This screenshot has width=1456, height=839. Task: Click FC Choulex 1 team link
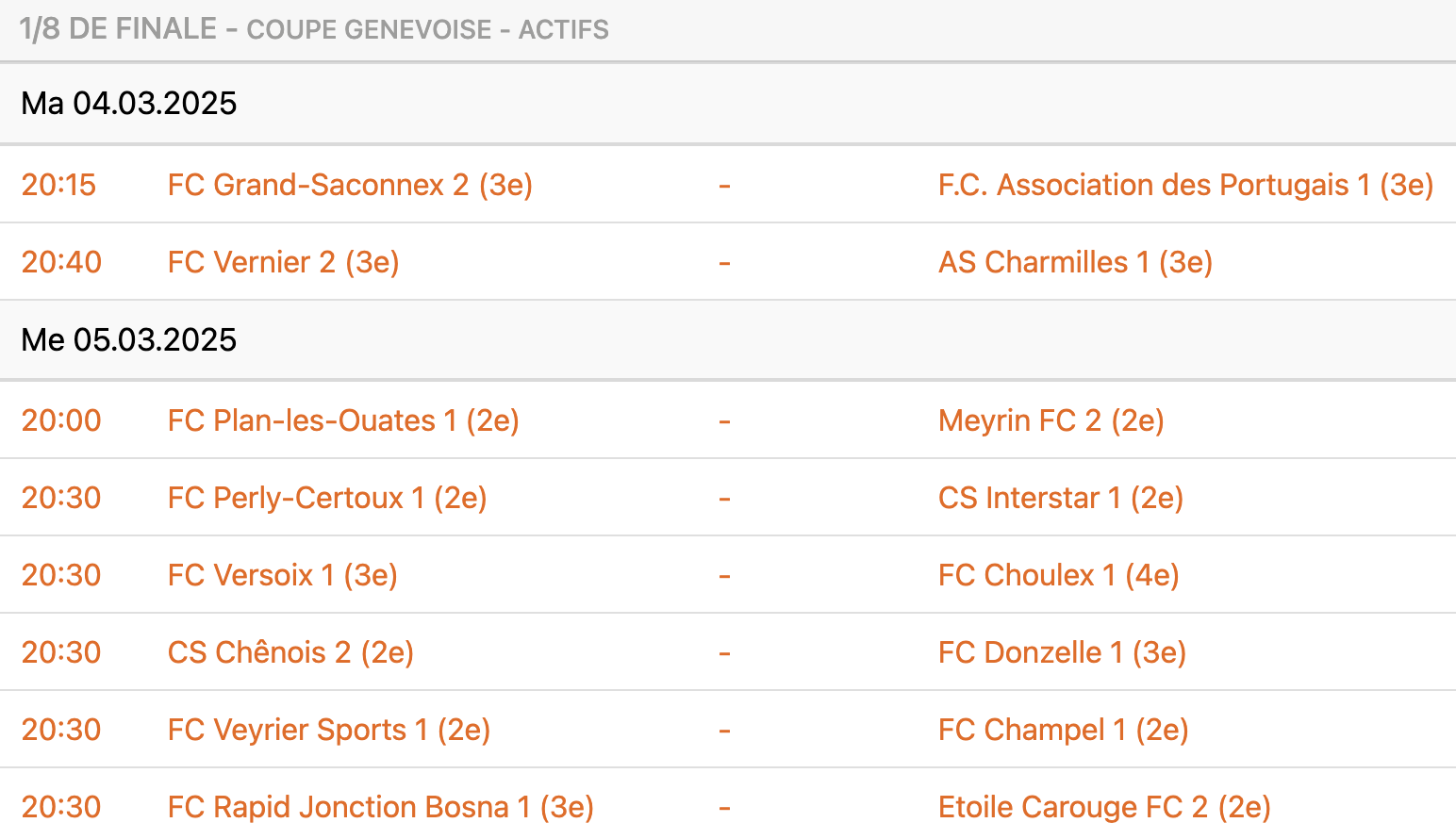click(1058, 575)
